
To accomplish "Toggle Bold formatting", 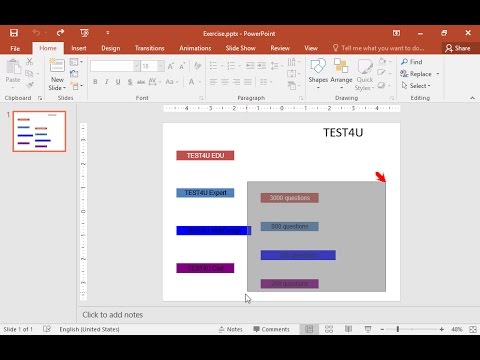I will (x=95, y=82).
